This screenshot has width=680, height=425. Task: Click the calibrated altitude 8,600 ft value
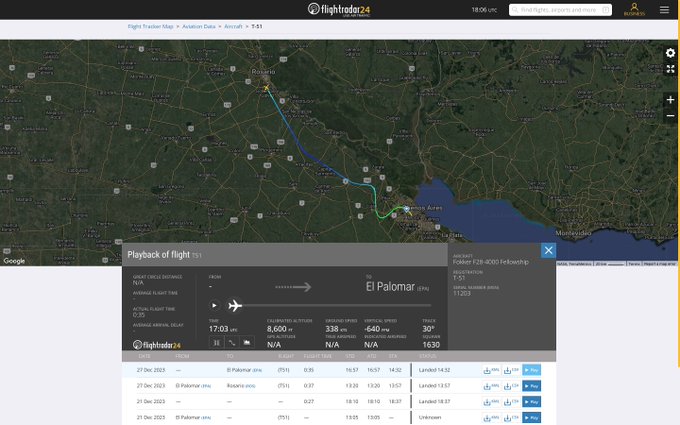(x=280, y=329)
